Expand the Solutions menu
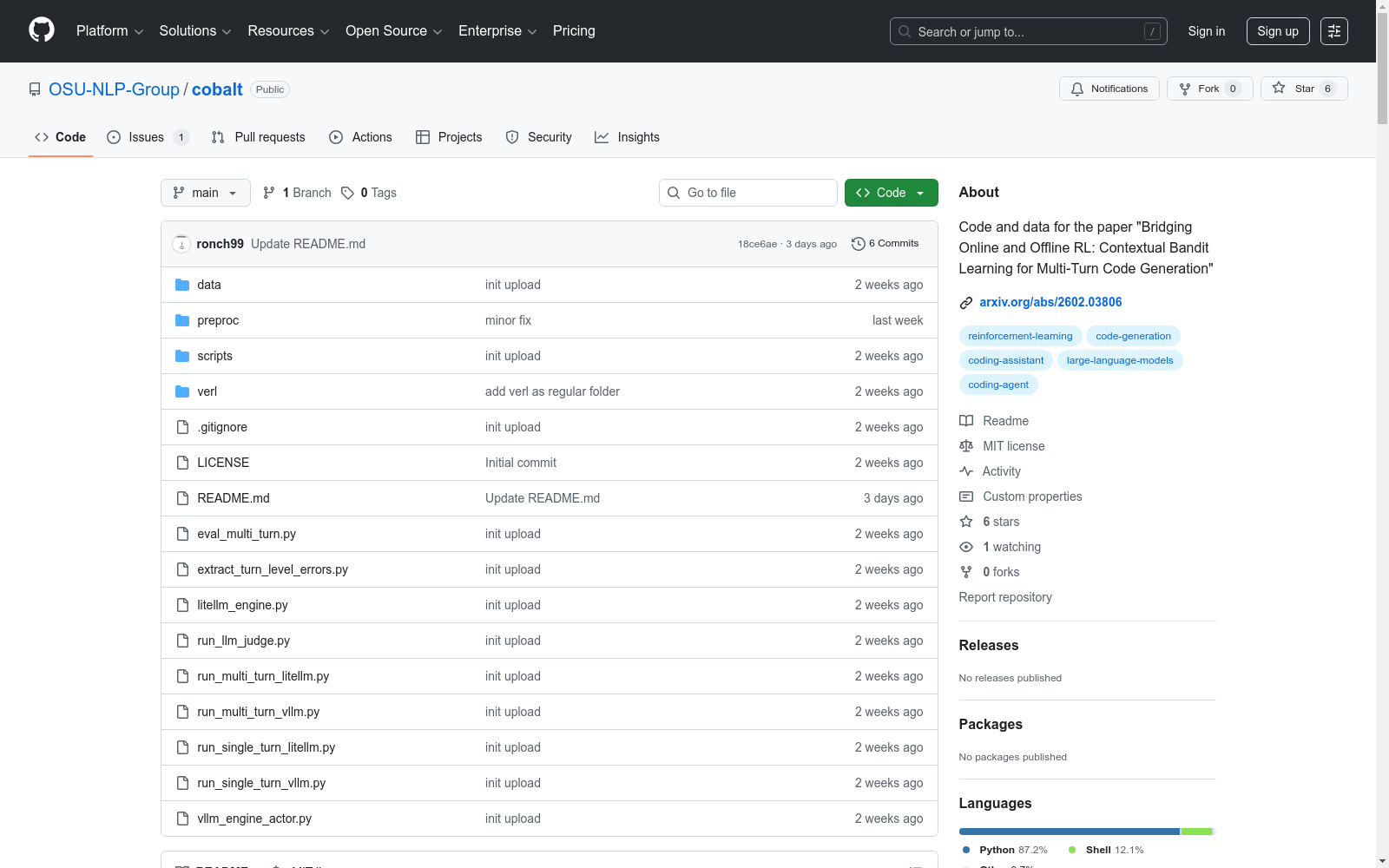The width and height of the screenshot is (1389, 868). click(195, 31)
